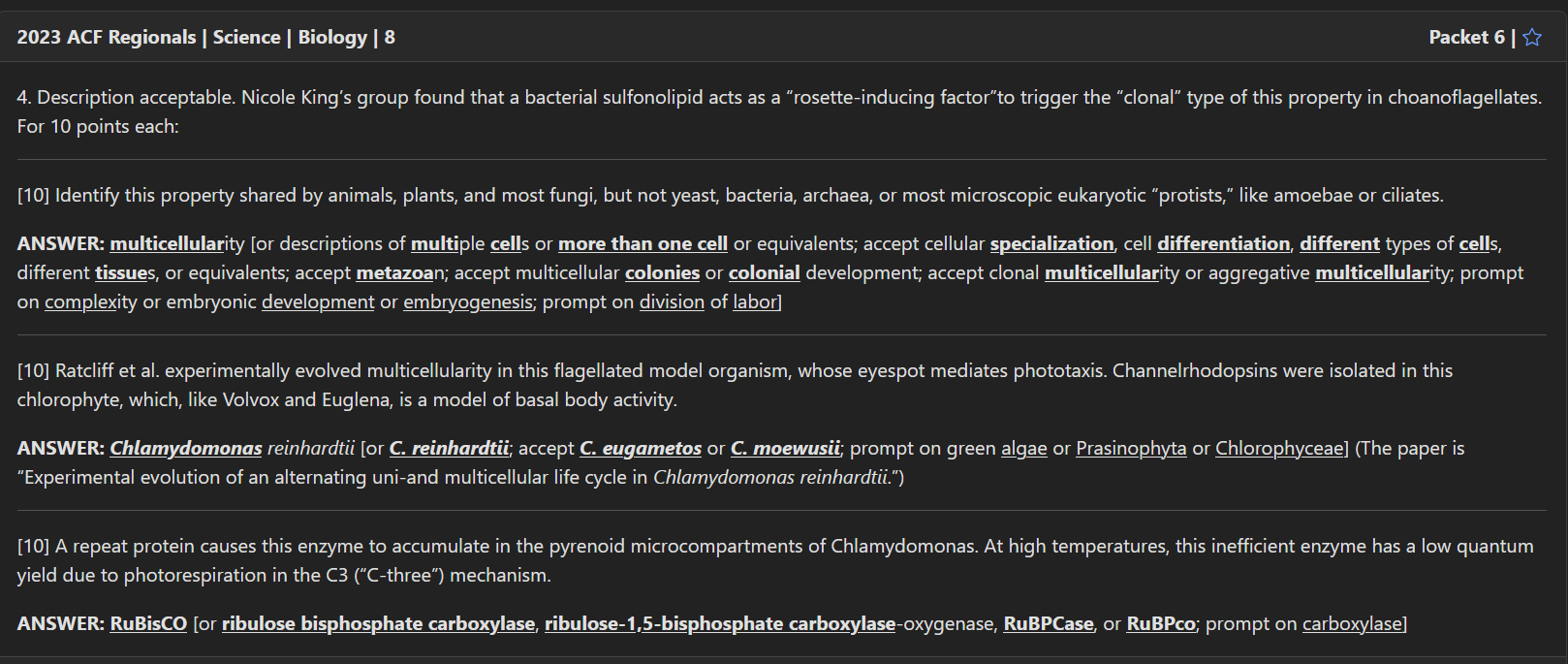This screenshot has width=1568, height=664.
Task: Click the underlined "embryogenesis" prompt word
Action: 467,302
